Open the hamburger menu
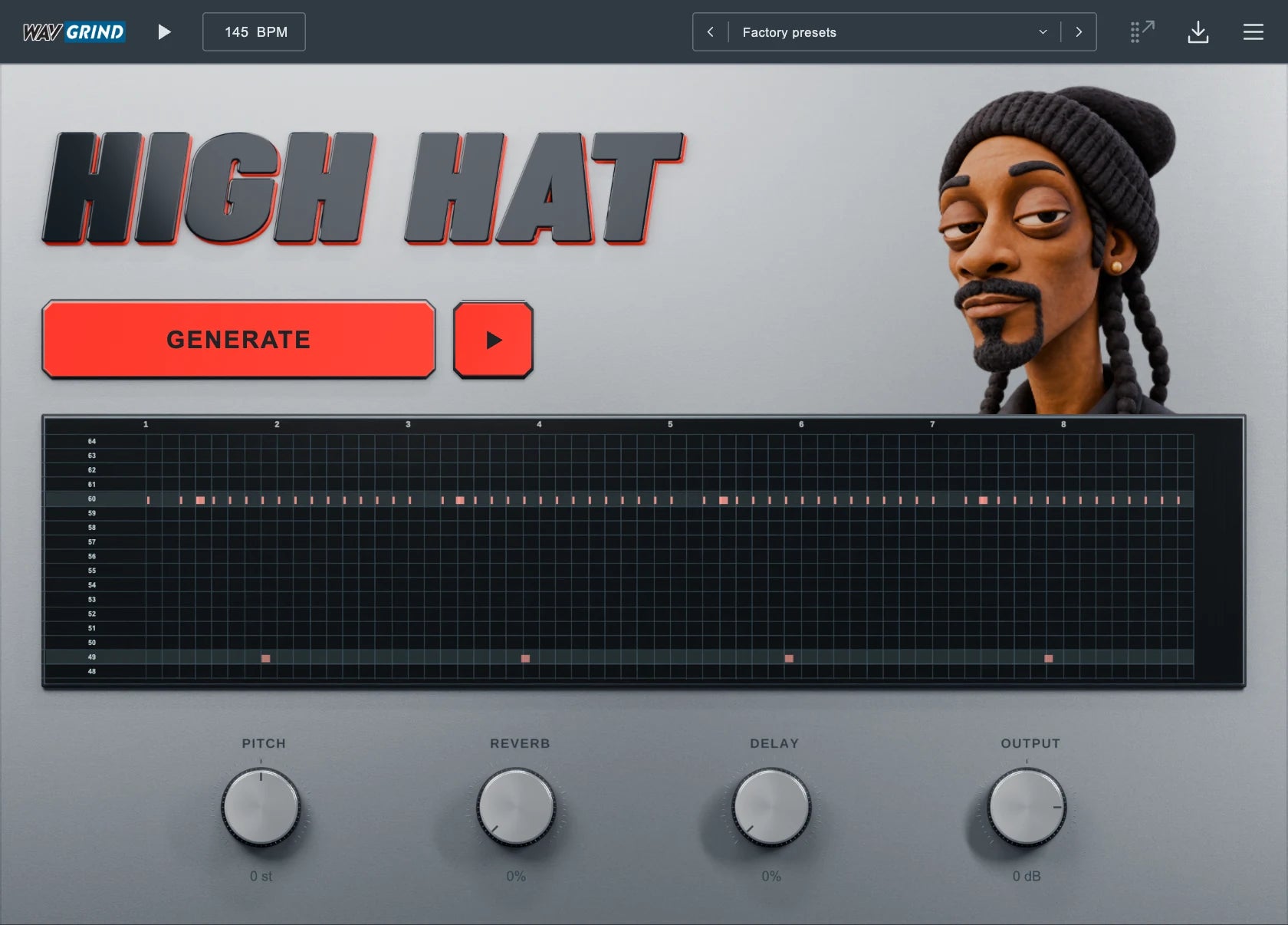Image resolution: width=1288 pixels, height=925 pixels. [x=1253, y=32]
